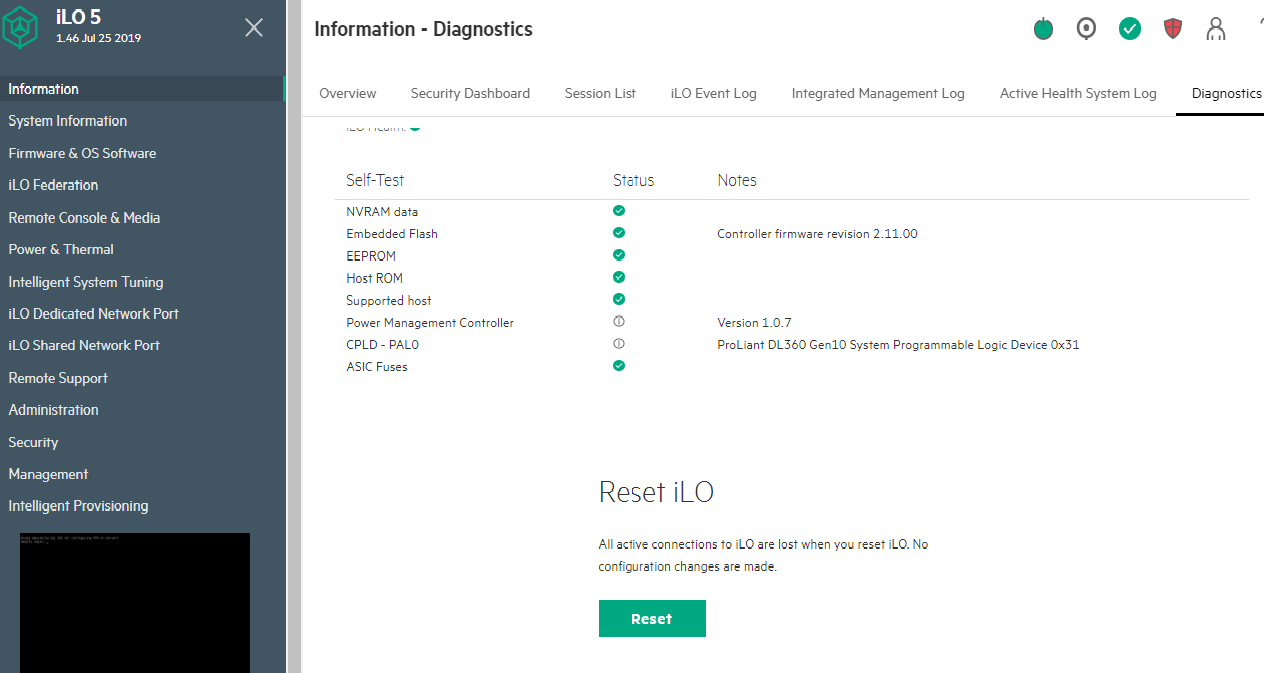Click the Host ROM row label
Viewport: 1264px width, 673px height.
[x=375, y=278]
